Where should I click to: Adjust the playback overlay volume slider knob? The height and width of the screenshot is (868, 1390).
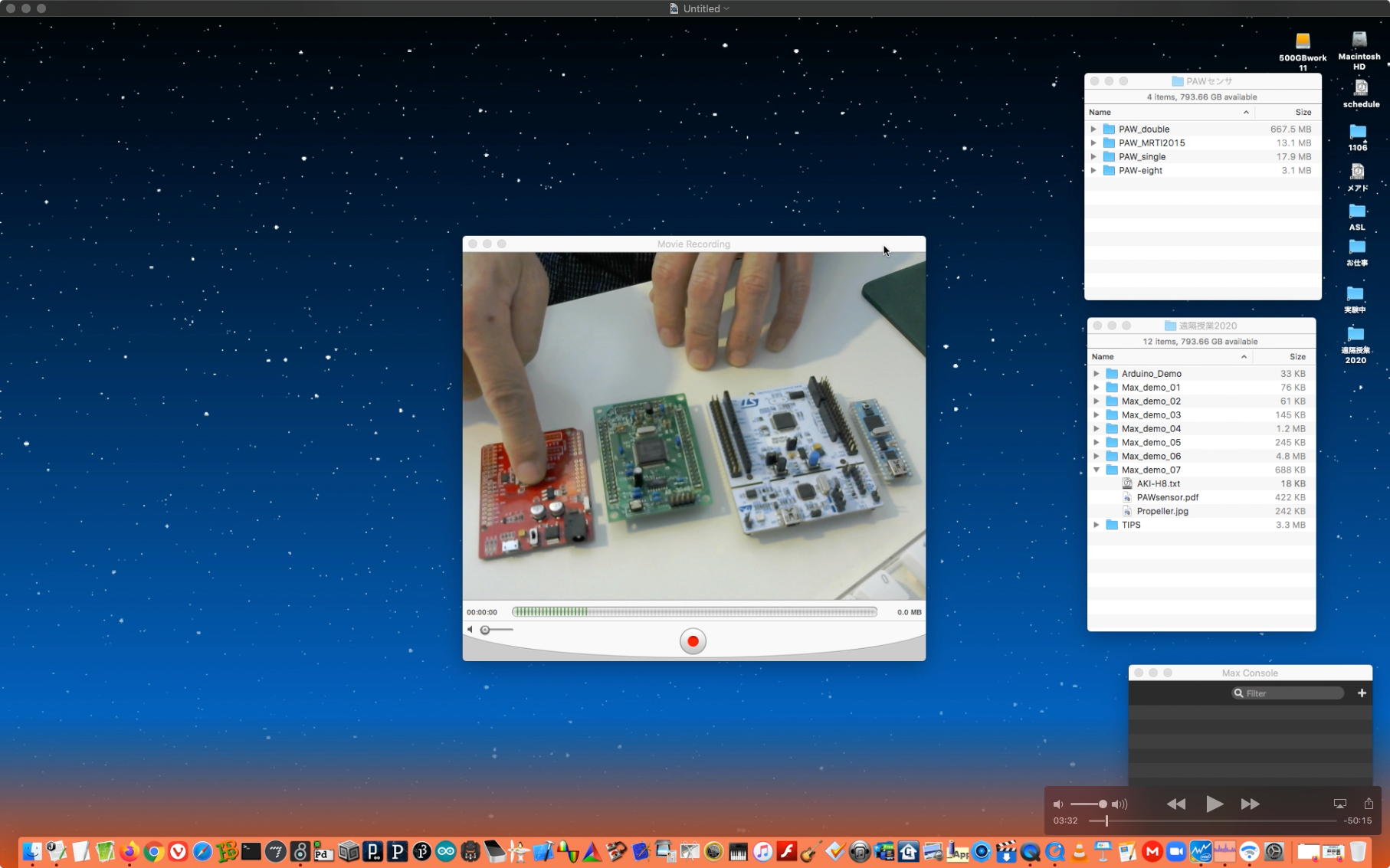click(x=1103, y=804)
